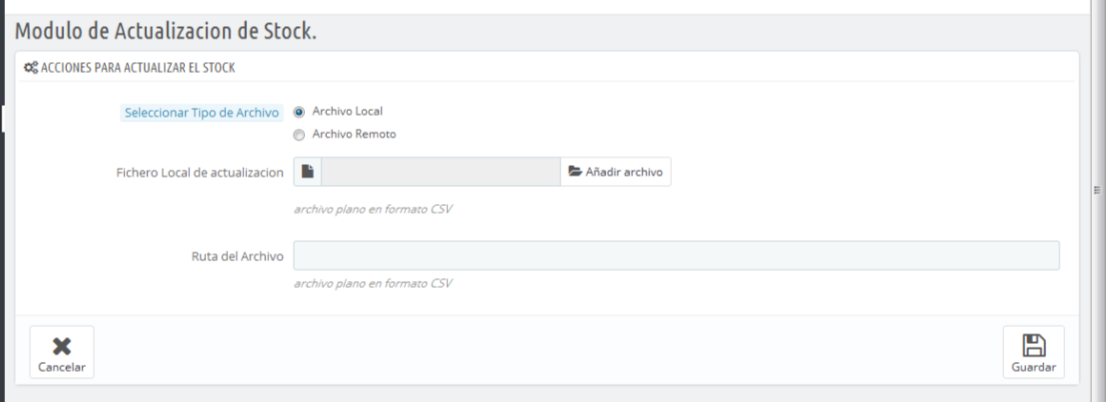Save the form using Guardar
Viewport: 1106px width, 402px height.
point(1033,352)
